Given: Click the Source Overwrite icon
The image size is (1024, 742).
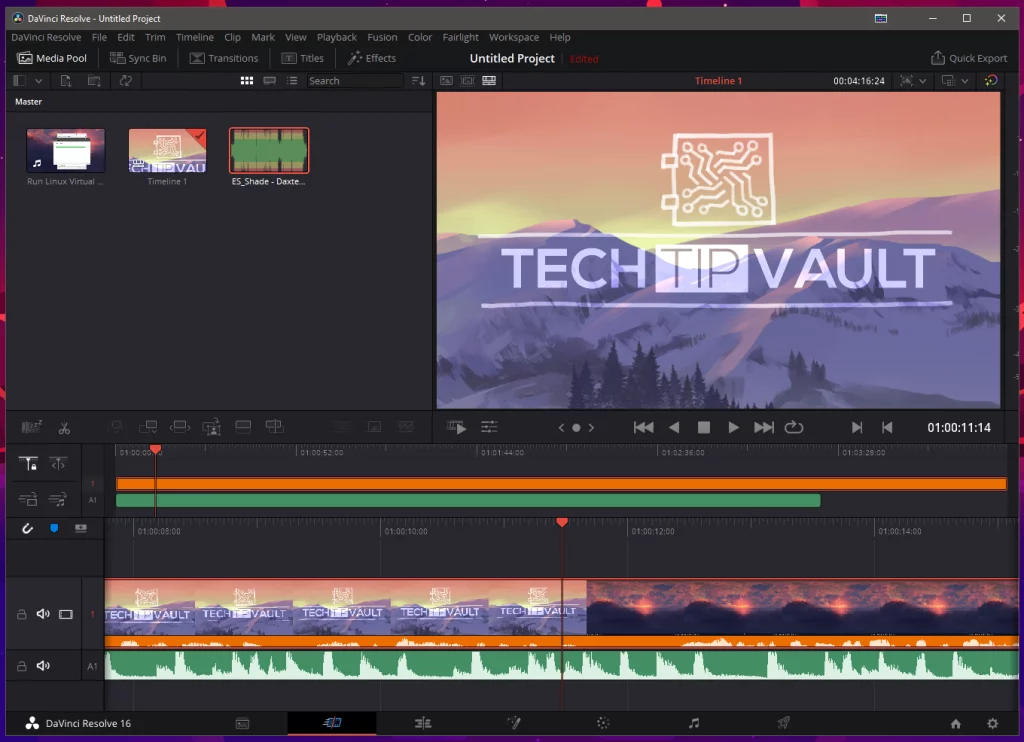Looking at the screenshot, I should point(274,427).
